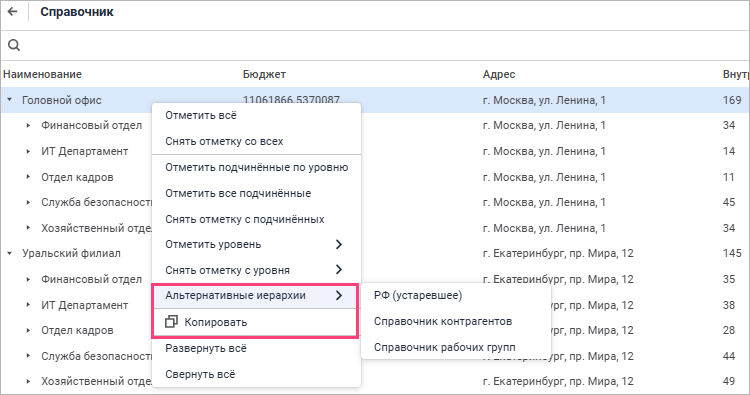Viewport: 750px width, 395px height.
Task: Select РФ (устаревшее) hierarchy
Action: click(456, 296)
